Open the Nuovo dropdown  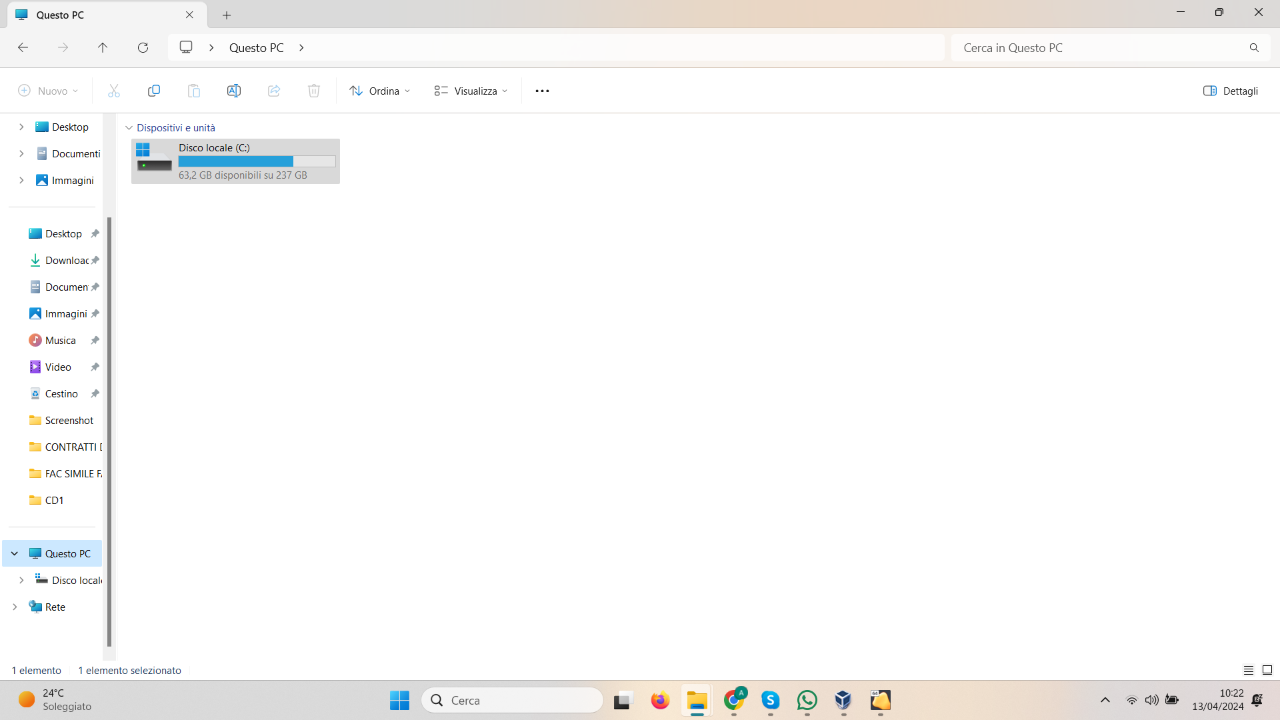[48, 91]
